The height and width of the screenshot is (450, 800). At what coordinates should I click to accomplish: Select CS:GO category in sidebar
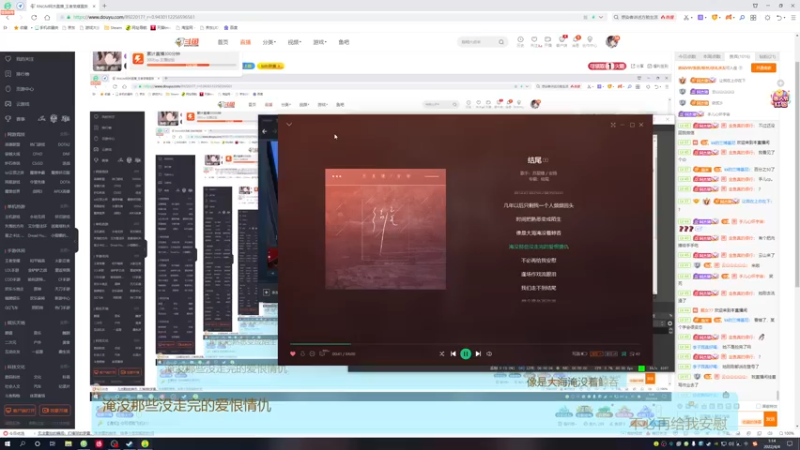(38, 163)
